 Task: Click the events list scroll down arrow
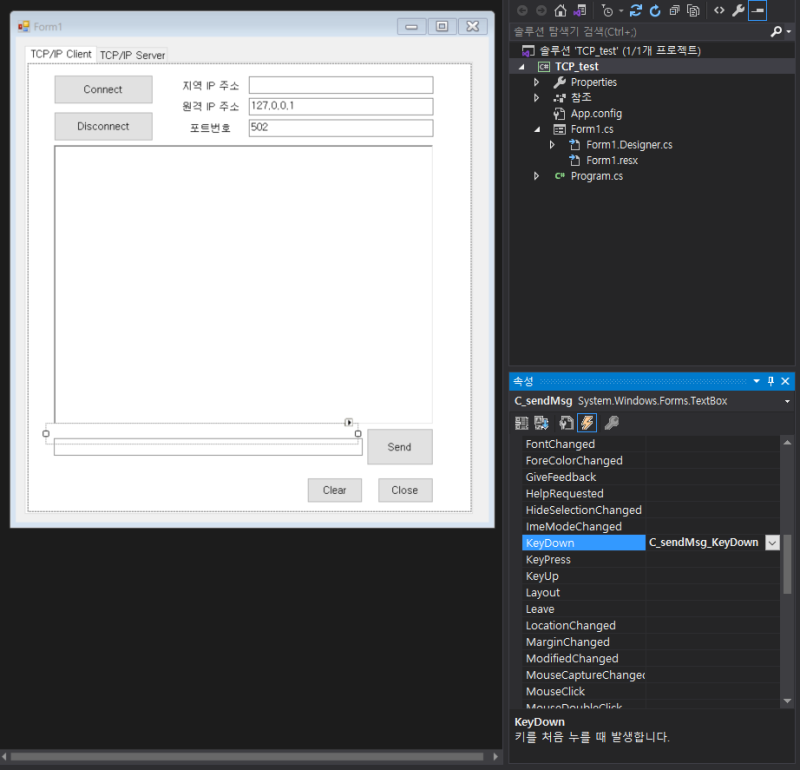coord(787,701)
